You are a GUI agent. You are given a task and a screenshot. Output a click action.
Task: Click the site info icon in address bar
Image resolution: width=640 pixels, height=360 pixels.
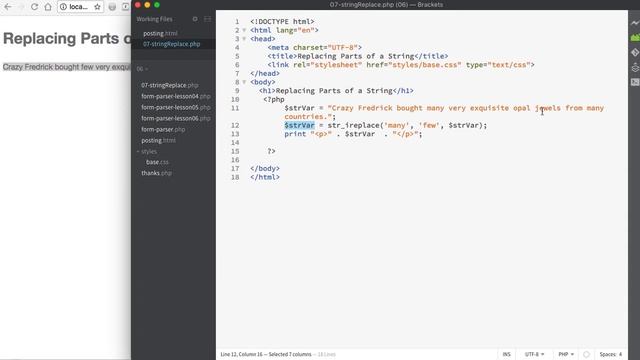(x=63, y=7)
